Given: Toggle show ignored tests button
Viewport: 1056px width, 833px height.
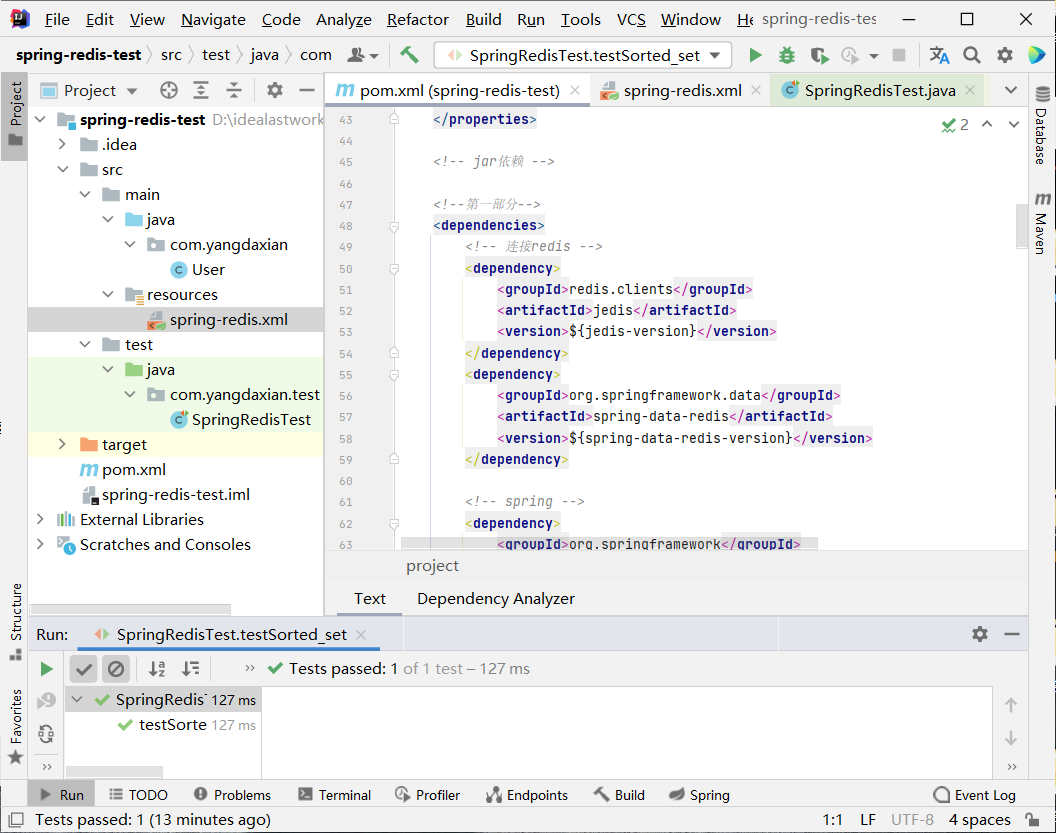Looking at the screenshot, I should [x=116, y=669].
